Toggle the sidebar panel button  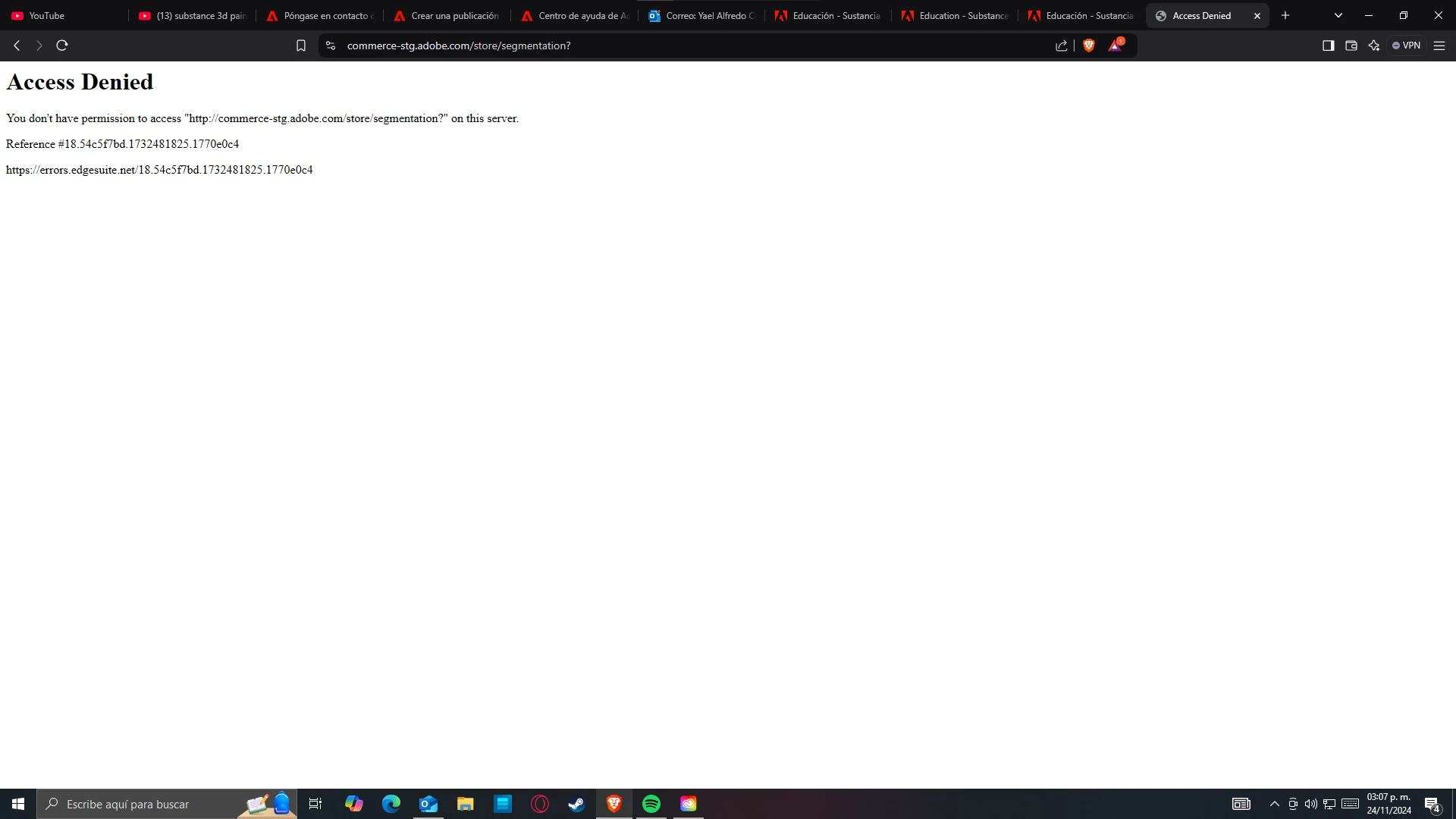(x=1328, y=45)
